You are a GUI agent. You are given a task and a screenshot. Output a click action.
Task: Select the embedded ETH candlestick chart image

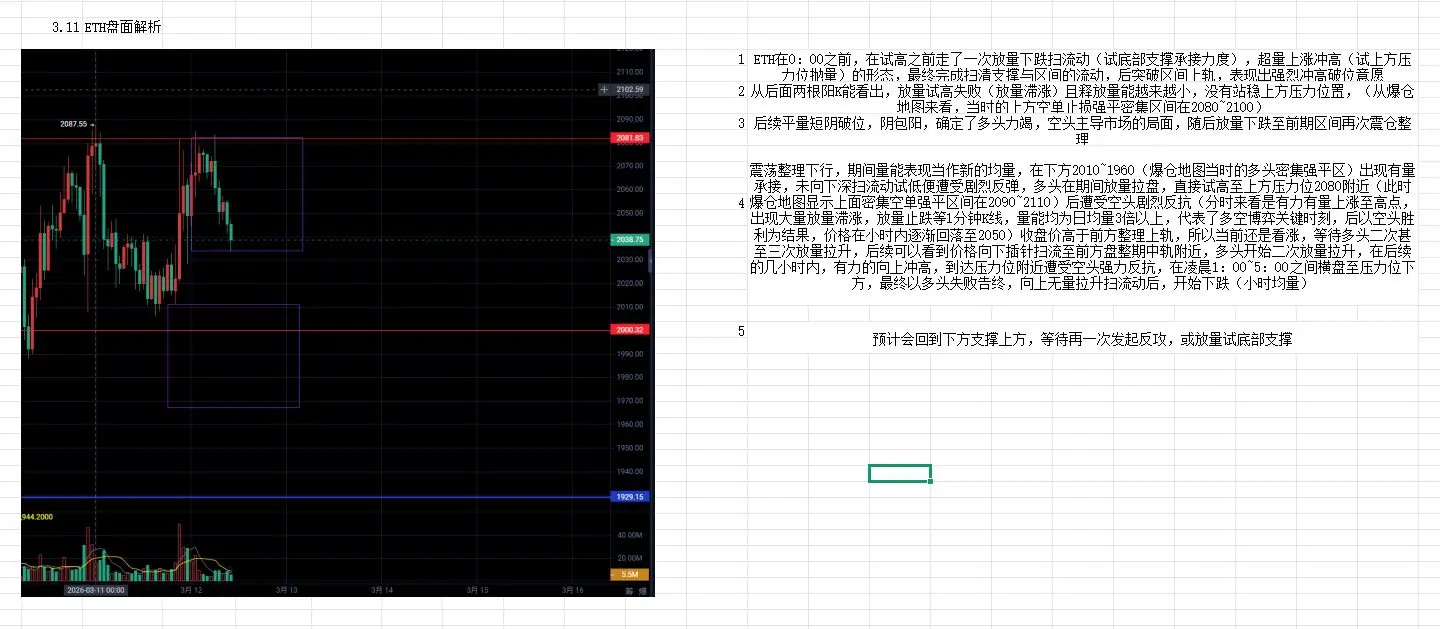pos(338,322)
